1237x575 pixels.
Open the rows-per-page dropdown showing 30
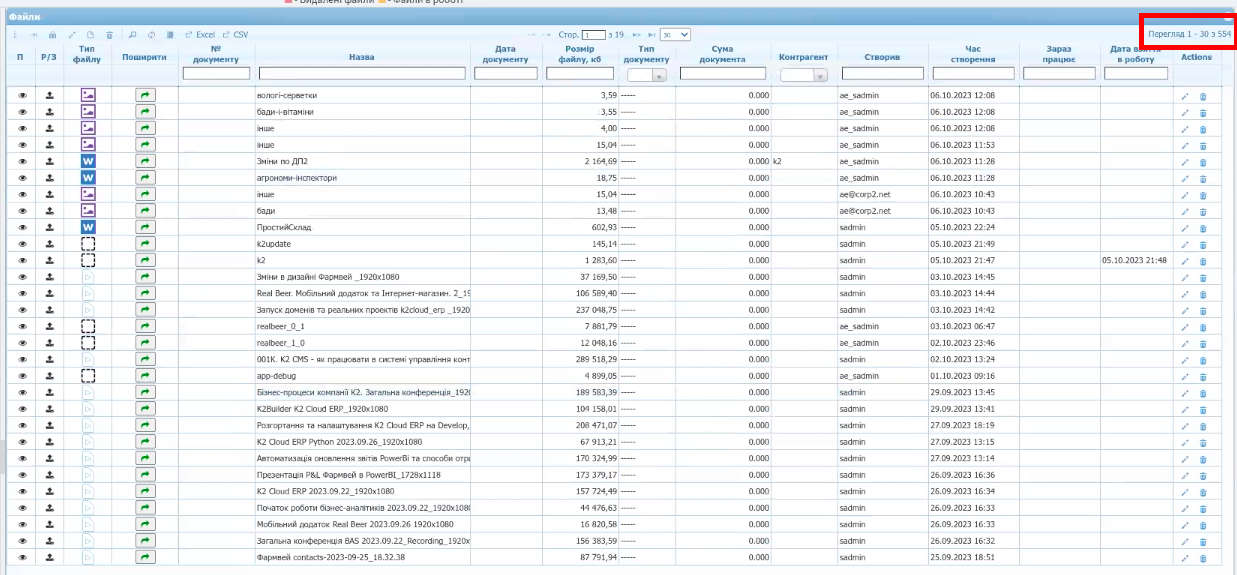pyautogui.click(x=675, y=35)
